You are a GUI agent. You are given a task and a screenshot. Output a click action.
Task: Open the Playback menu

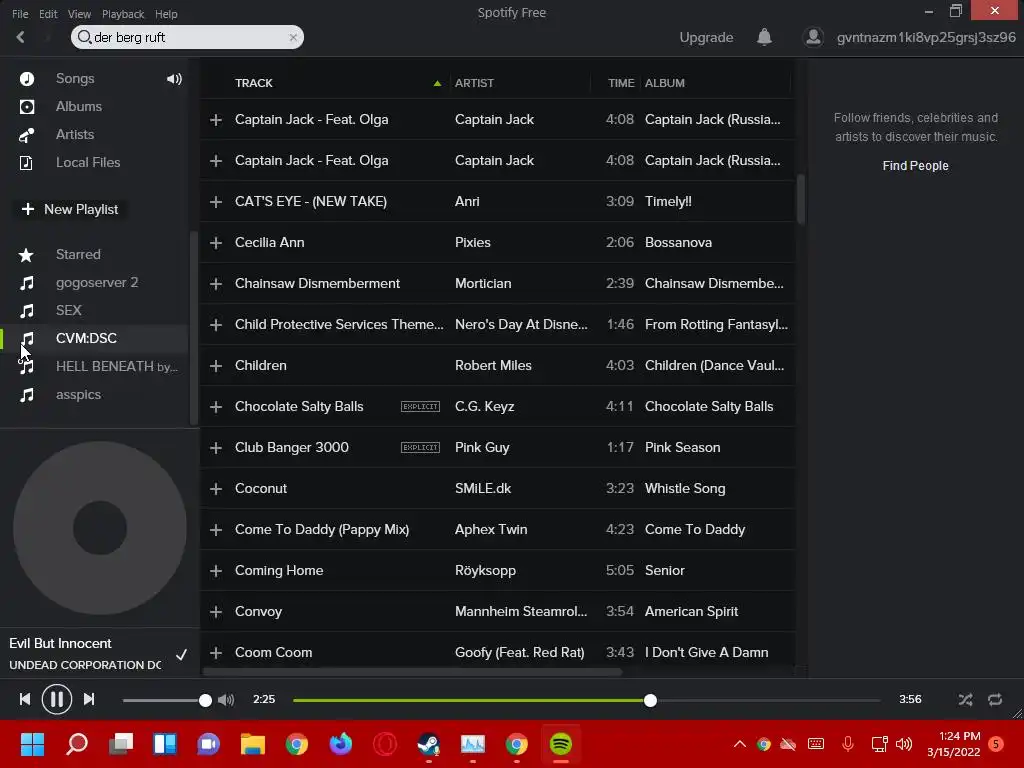point(123,14)
